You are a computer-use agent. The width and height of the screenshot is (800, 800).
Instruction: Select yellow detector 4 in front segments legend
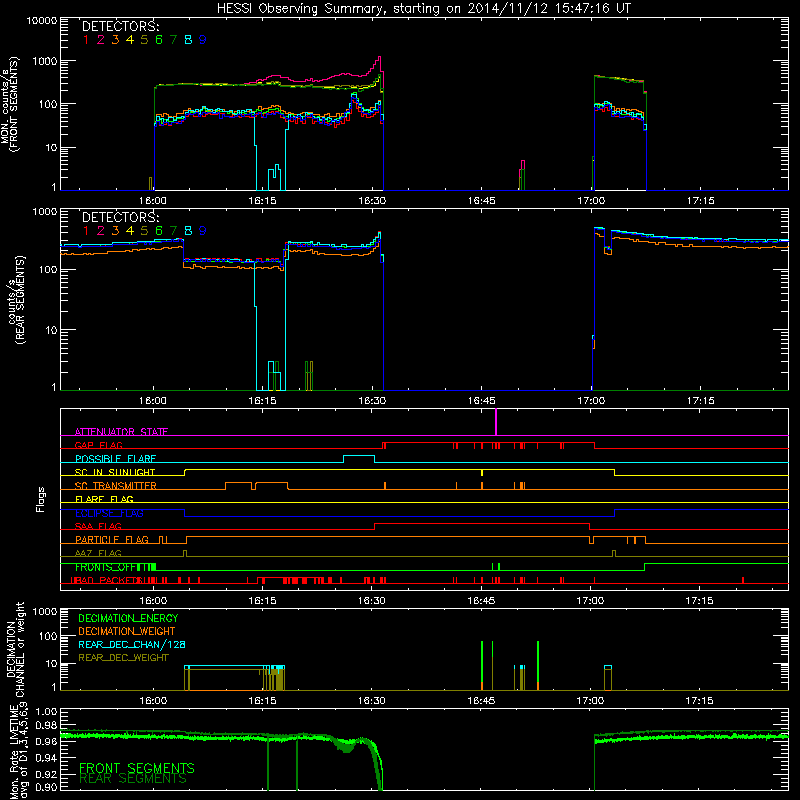pyautogui.click(x=130, y=40)
